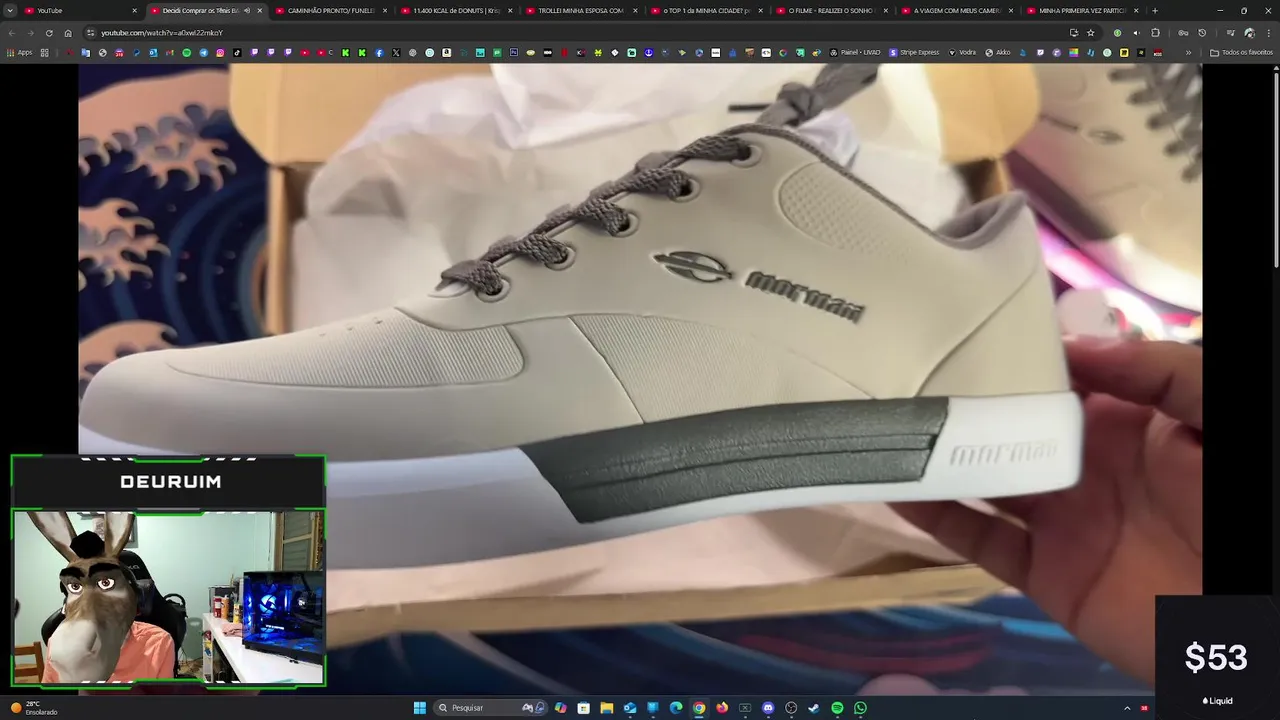Select 'O FILME - REALIZEI O SONHO' tab
The width and height of the screenshot is (1280, 720).
831,10
